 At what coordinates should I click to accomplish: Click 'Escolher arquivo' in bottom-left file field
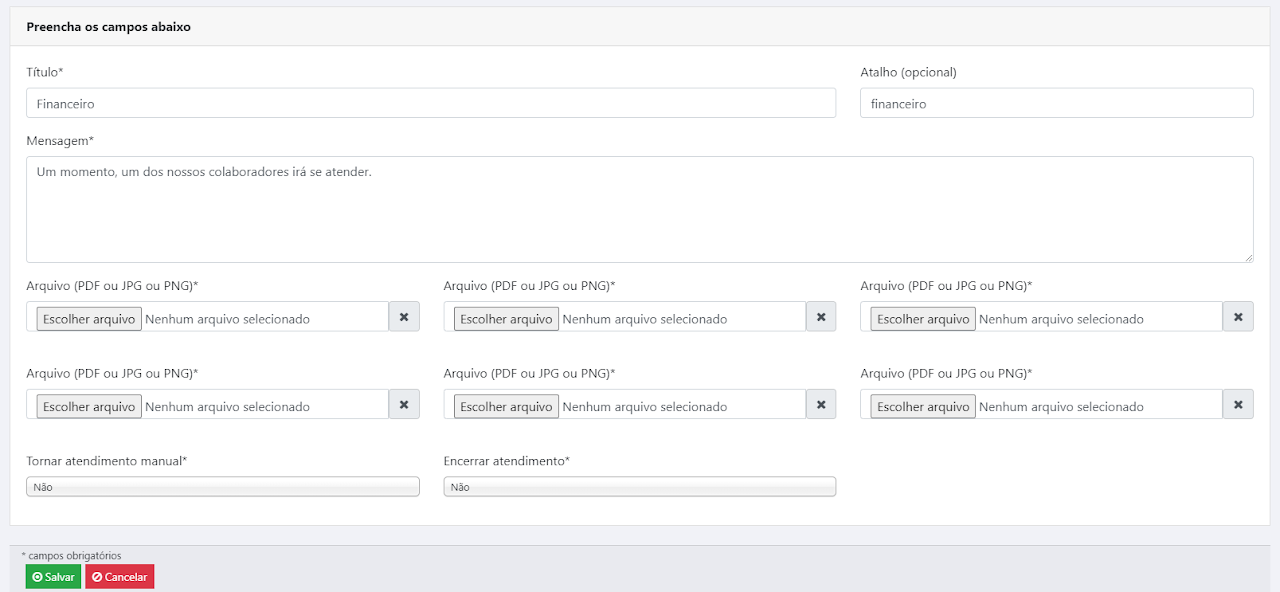coord(89,407)
